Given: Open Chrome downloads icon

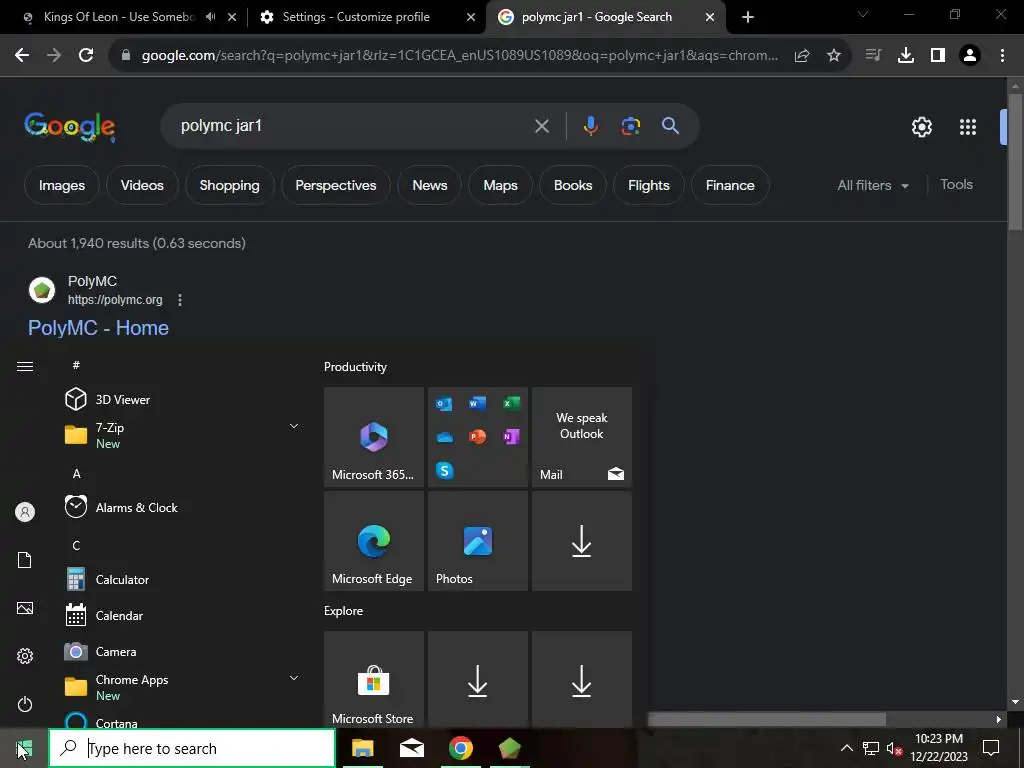Looking at the screenshot, I should click(x=905, y=56).
